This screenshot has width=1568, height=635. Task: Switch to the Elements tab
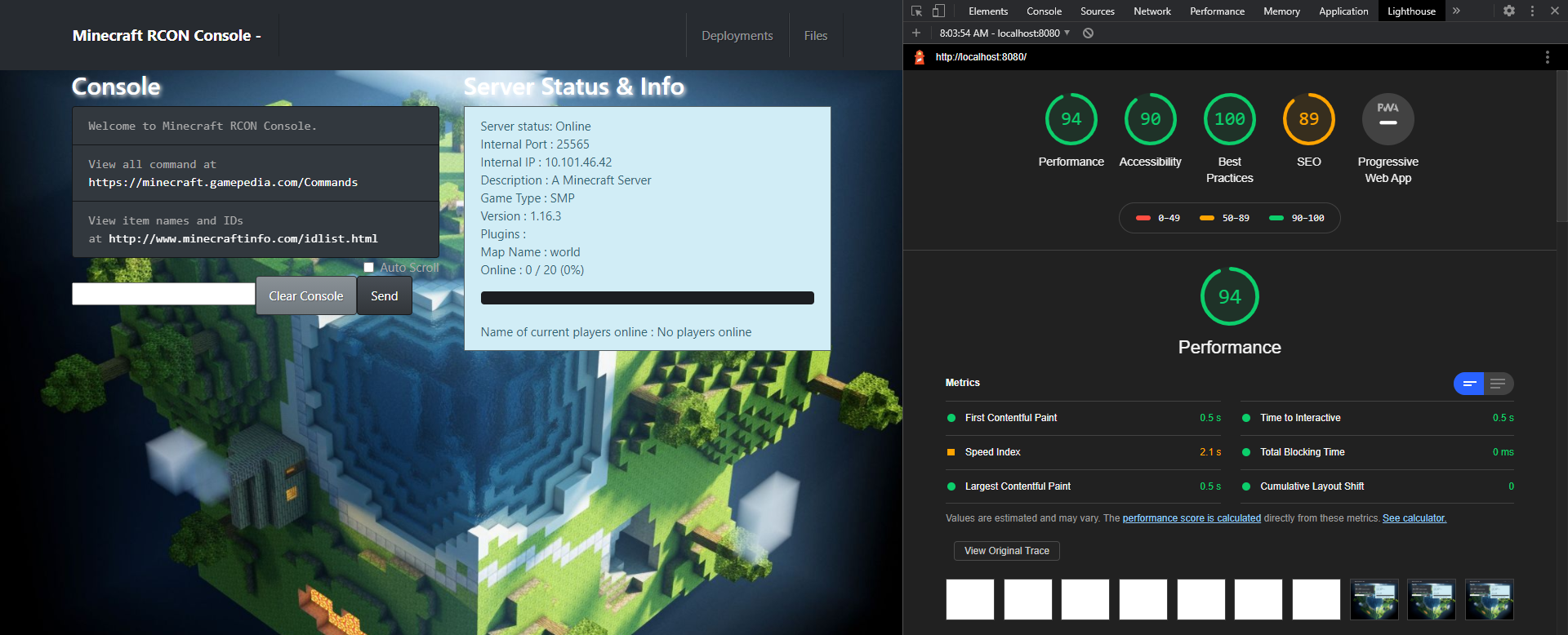(988, 11)
